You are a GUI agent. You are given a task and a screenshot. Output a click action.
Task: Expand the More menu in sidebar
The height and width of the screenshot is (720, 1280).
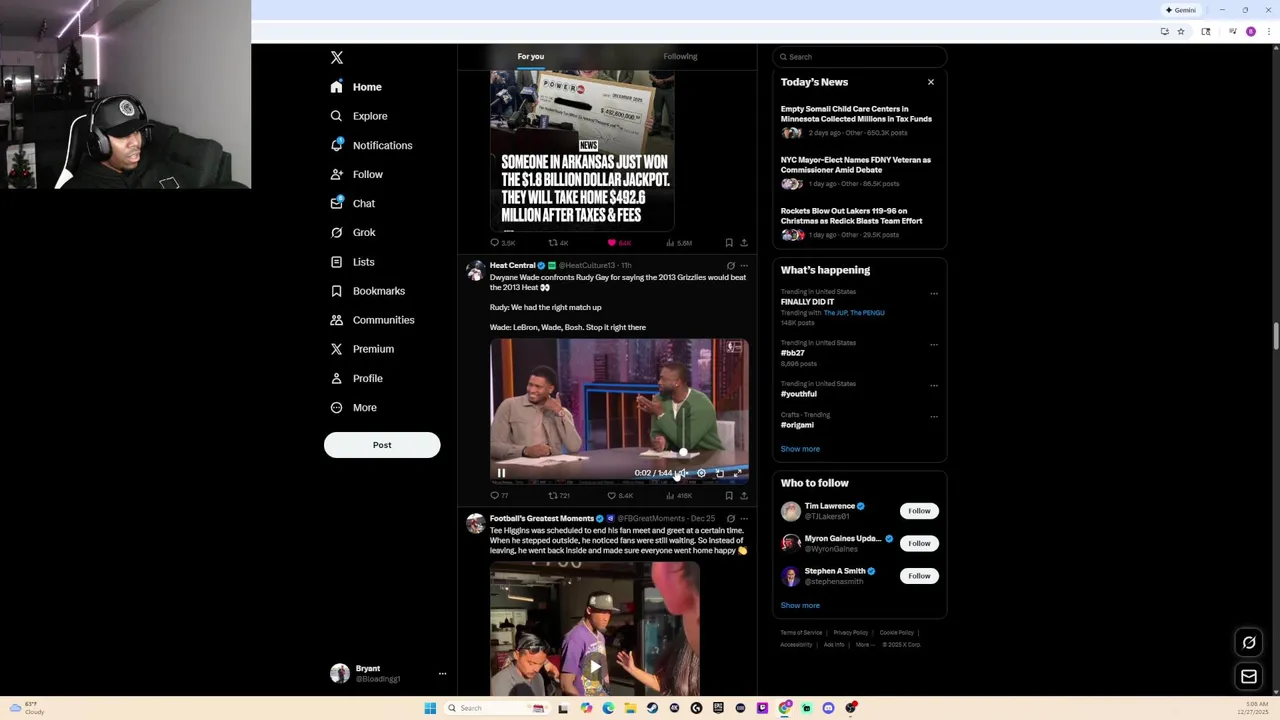(x=354, y=408)
